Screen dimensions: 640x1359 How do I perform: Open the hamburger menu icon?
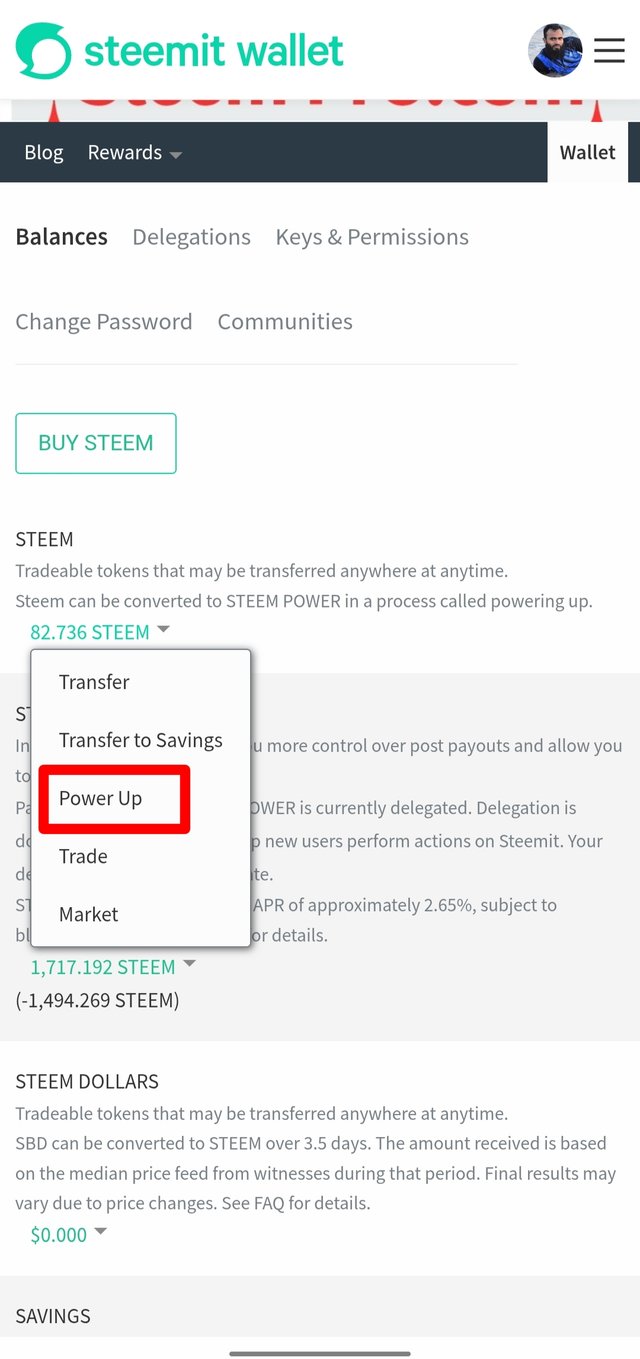click(609, 51)
